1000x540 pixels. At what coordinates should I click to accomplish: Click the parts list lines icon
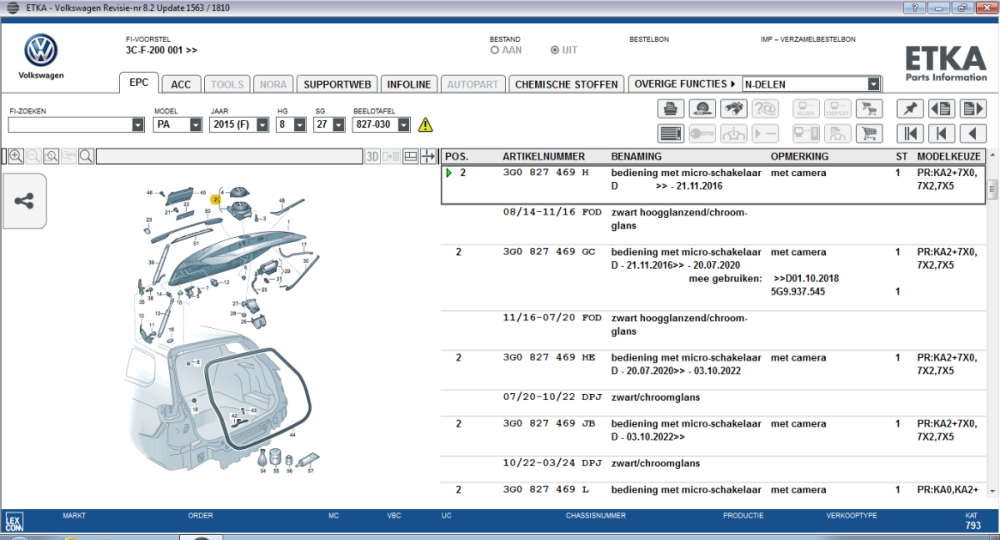[x=670, y=133]
